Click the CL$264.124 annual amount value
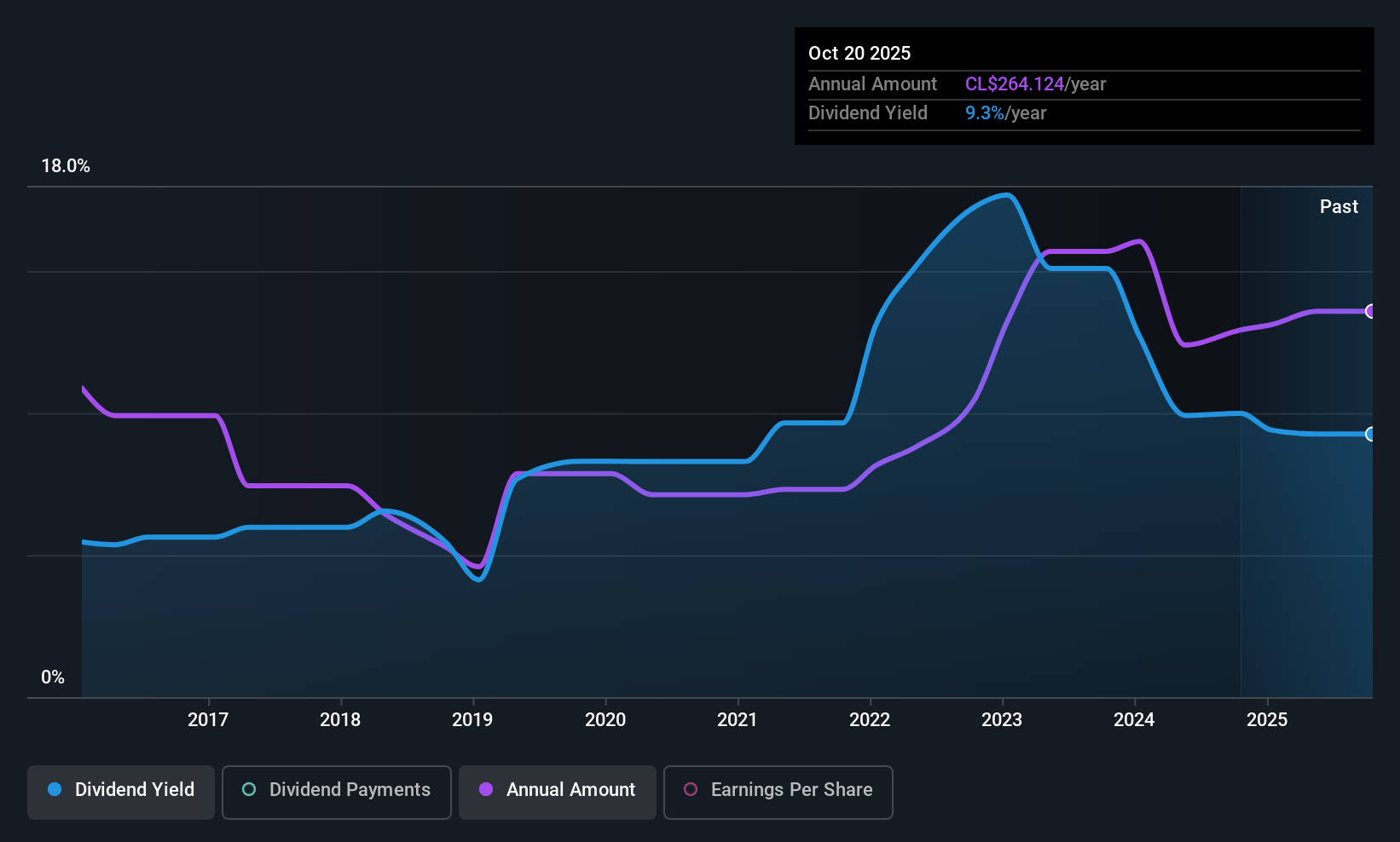 coord(1015,84)
